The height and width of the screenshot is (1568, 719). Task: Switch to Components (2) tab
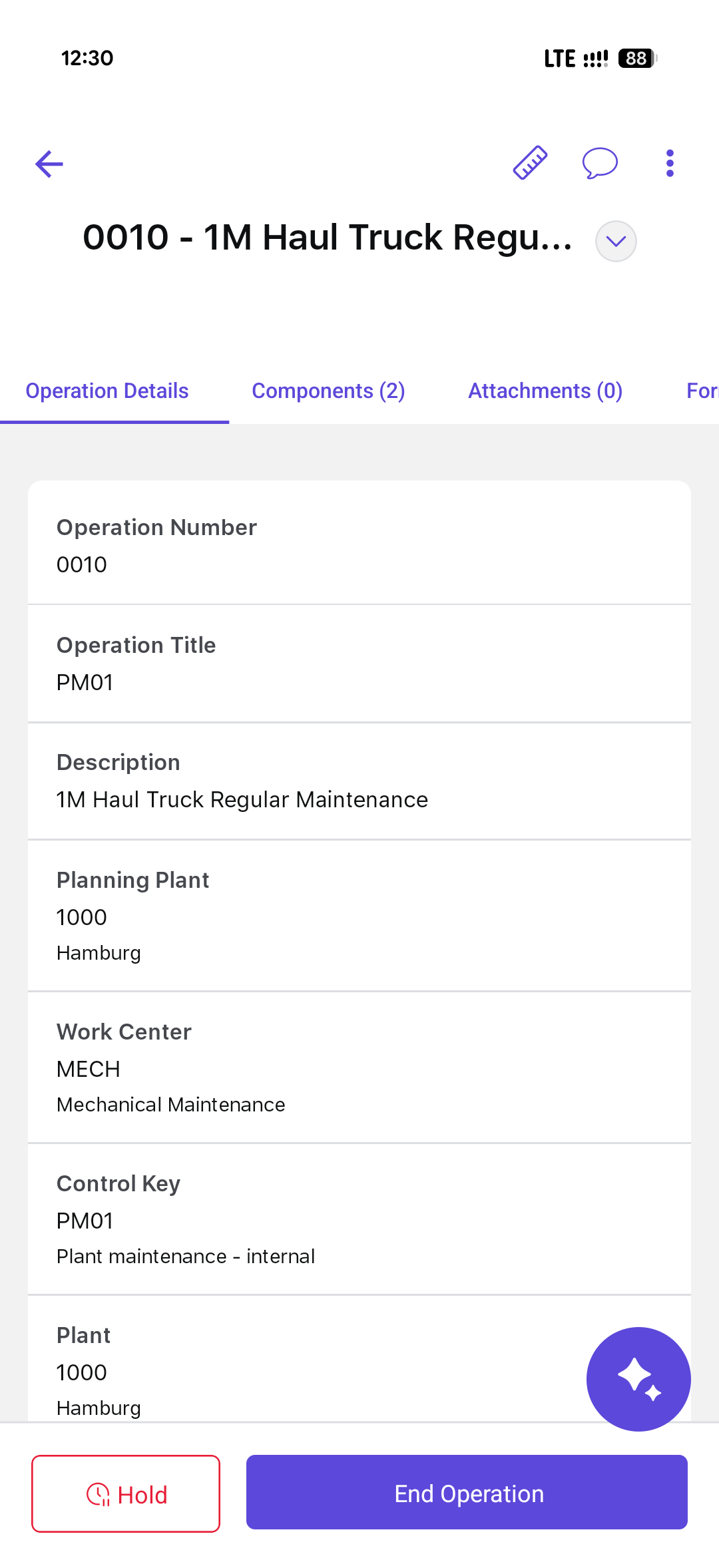328,391
